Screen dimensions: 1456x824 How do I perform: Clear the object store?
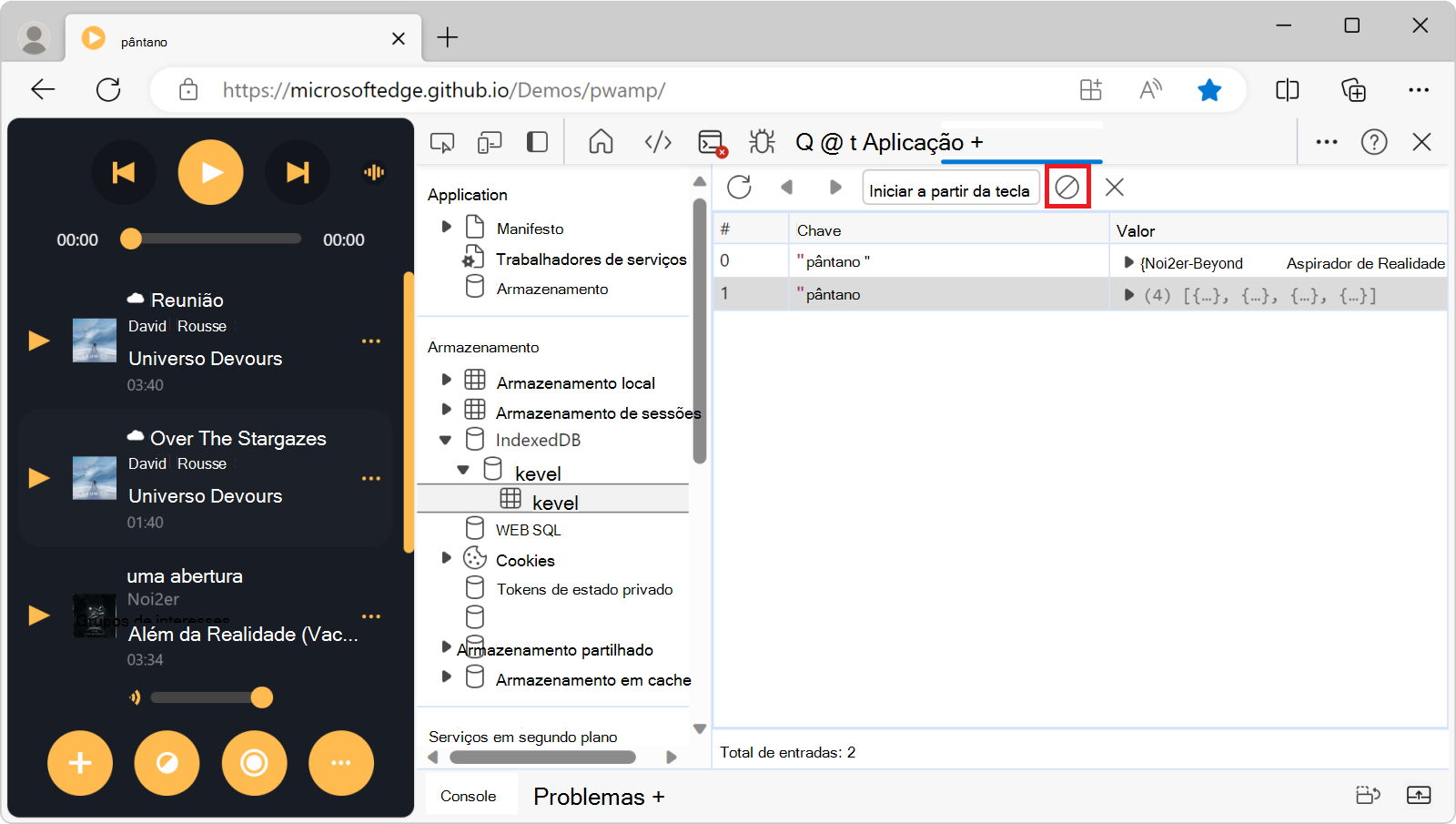1067,188
